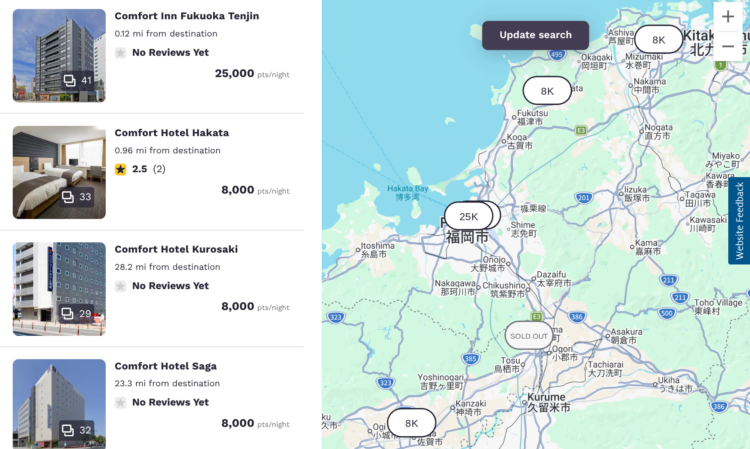Open the Website Feedback side tab
The height and width of the screenshot is (449, 750).
point(739,221)
